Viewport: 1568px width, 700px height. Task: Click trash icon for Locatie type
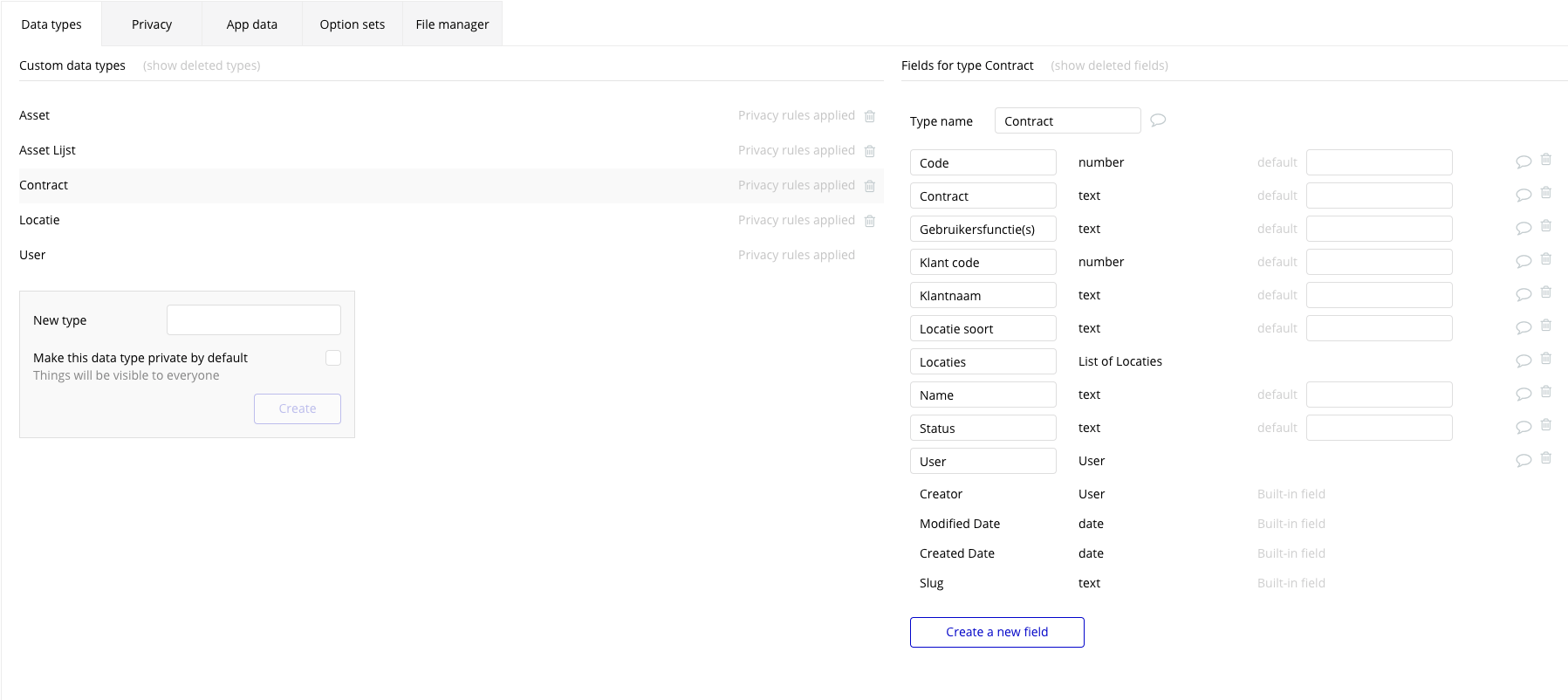[x=870, y=221]
